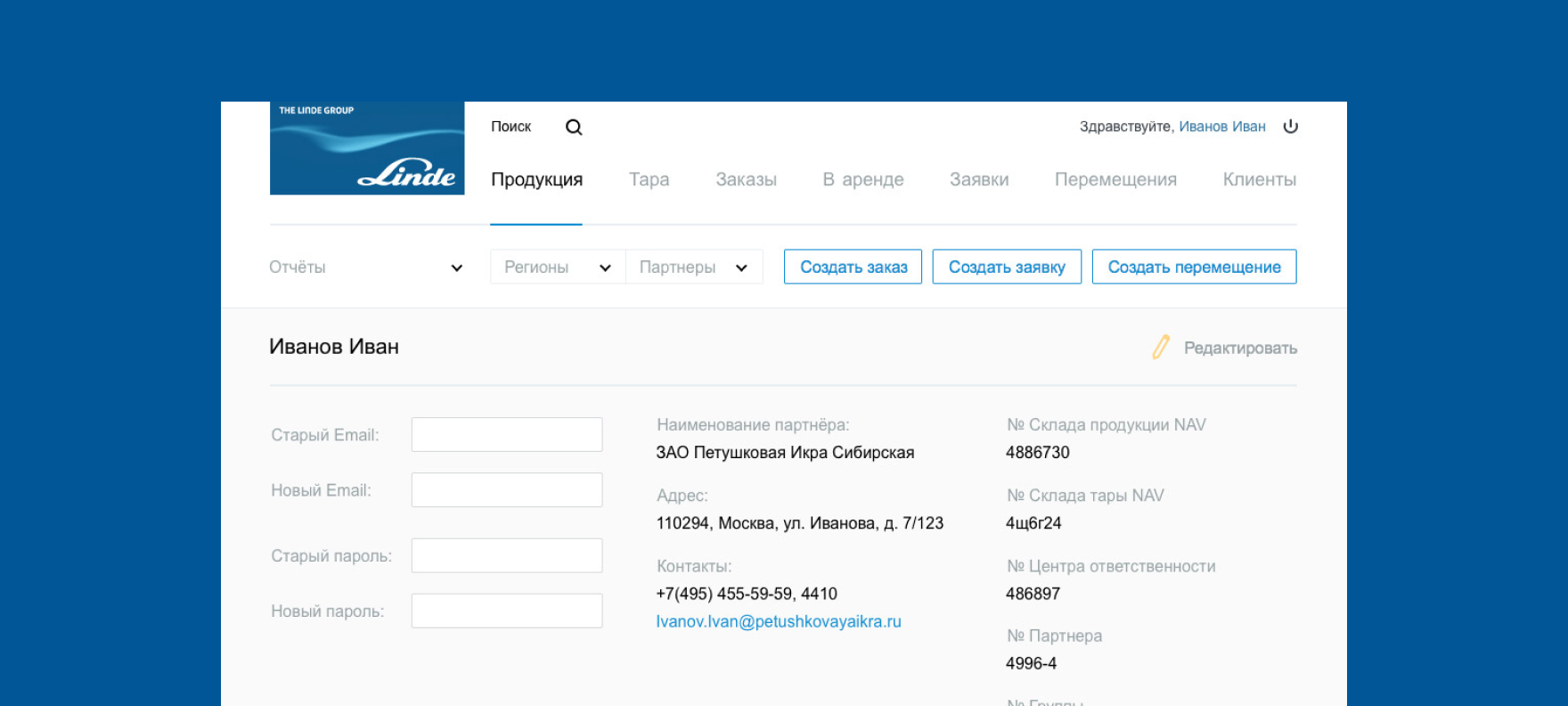Click the search magnifier icon
This screenshot has width=1568, height=706.
[x=574, y=127]
